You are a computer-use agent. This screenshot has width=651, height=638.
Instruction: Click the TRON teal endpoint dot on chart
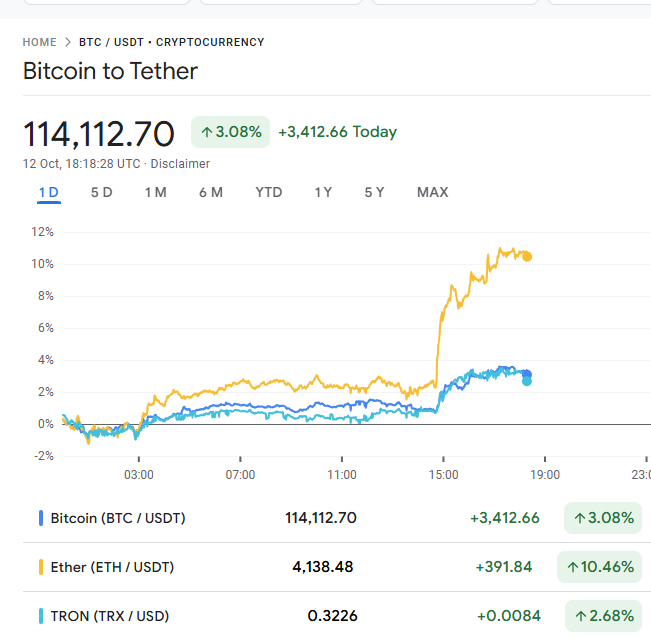[527, 381]
